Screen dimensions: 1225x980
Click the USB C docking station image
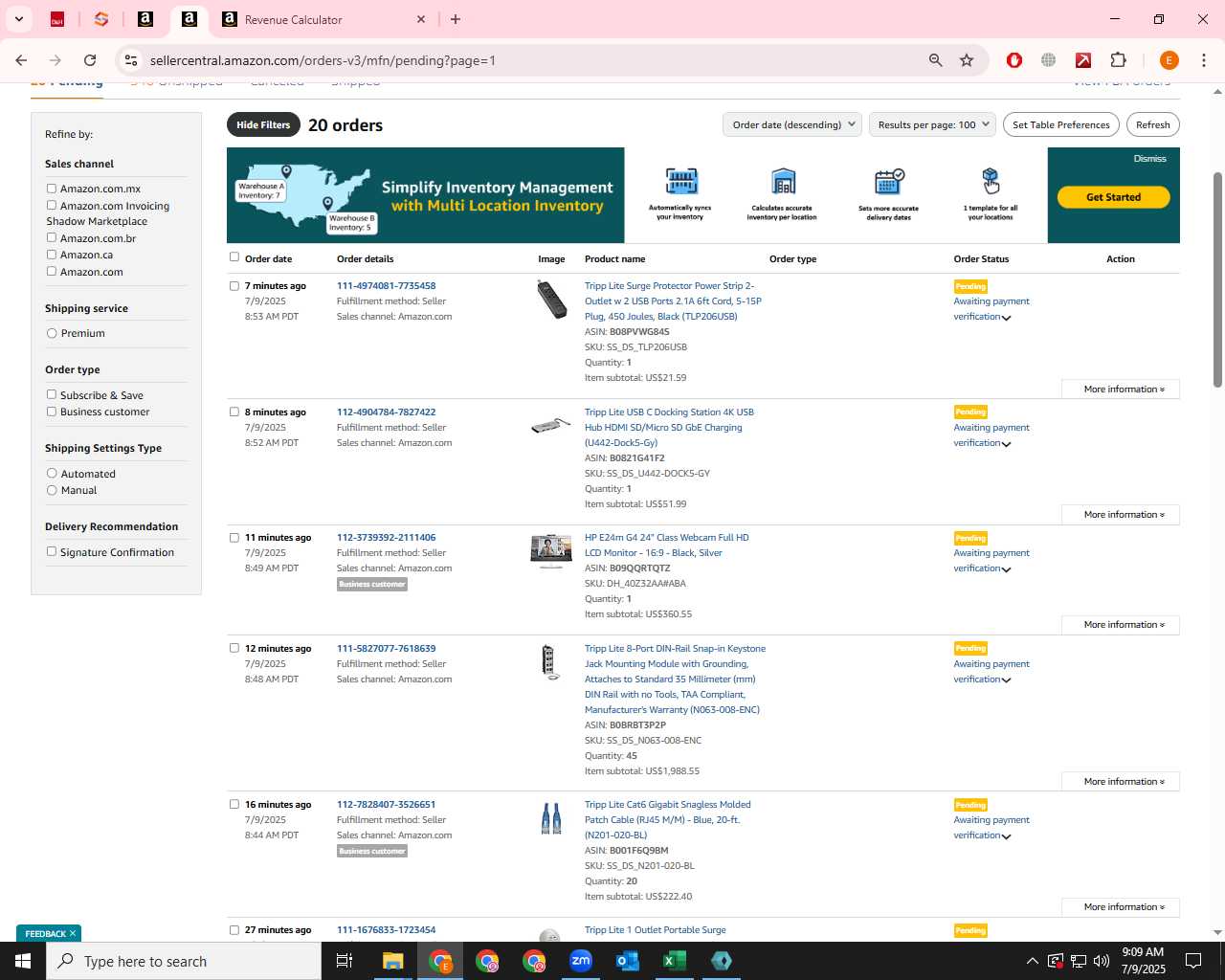click(x=551, y=425)
